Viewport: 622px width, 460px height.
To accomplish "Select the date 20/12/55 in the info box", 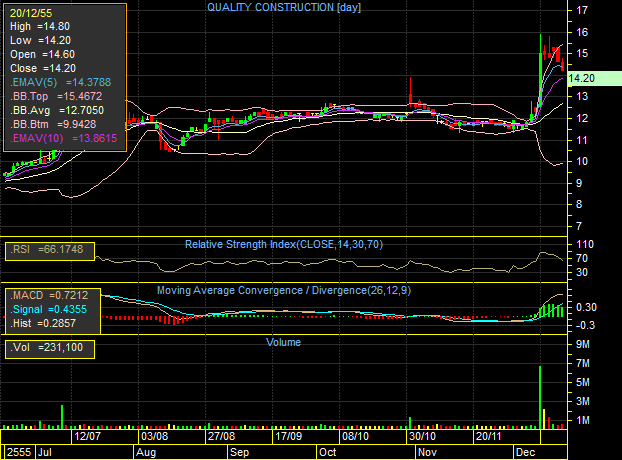I will pyautogui.click(x=31, y=13).
